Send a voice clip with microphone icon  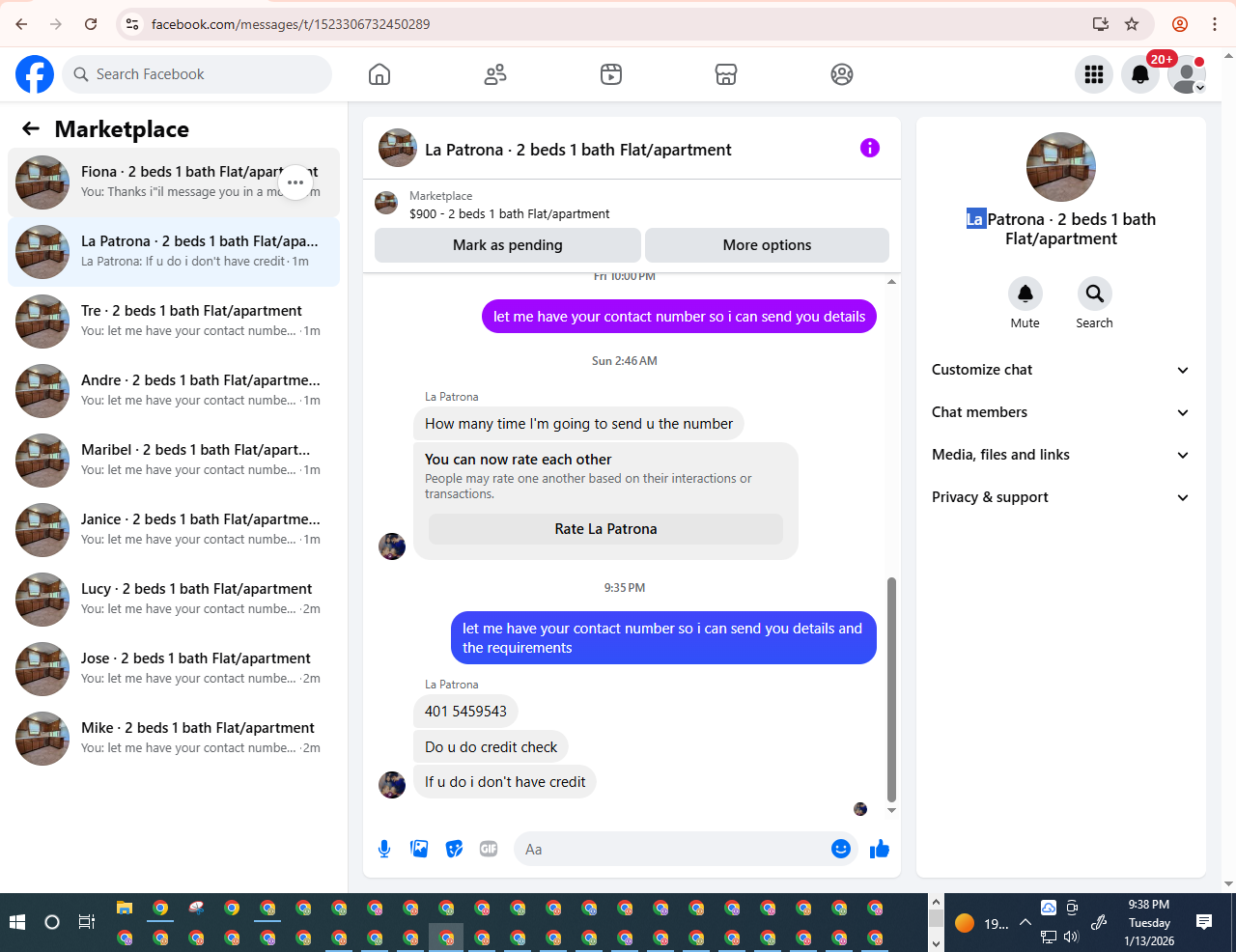pyautogui.click(x=384, y=849)
